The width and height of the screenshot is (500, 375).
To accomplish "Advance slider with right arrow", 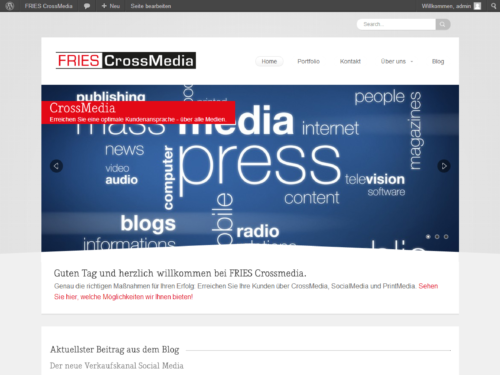I will tap(444, 166).
